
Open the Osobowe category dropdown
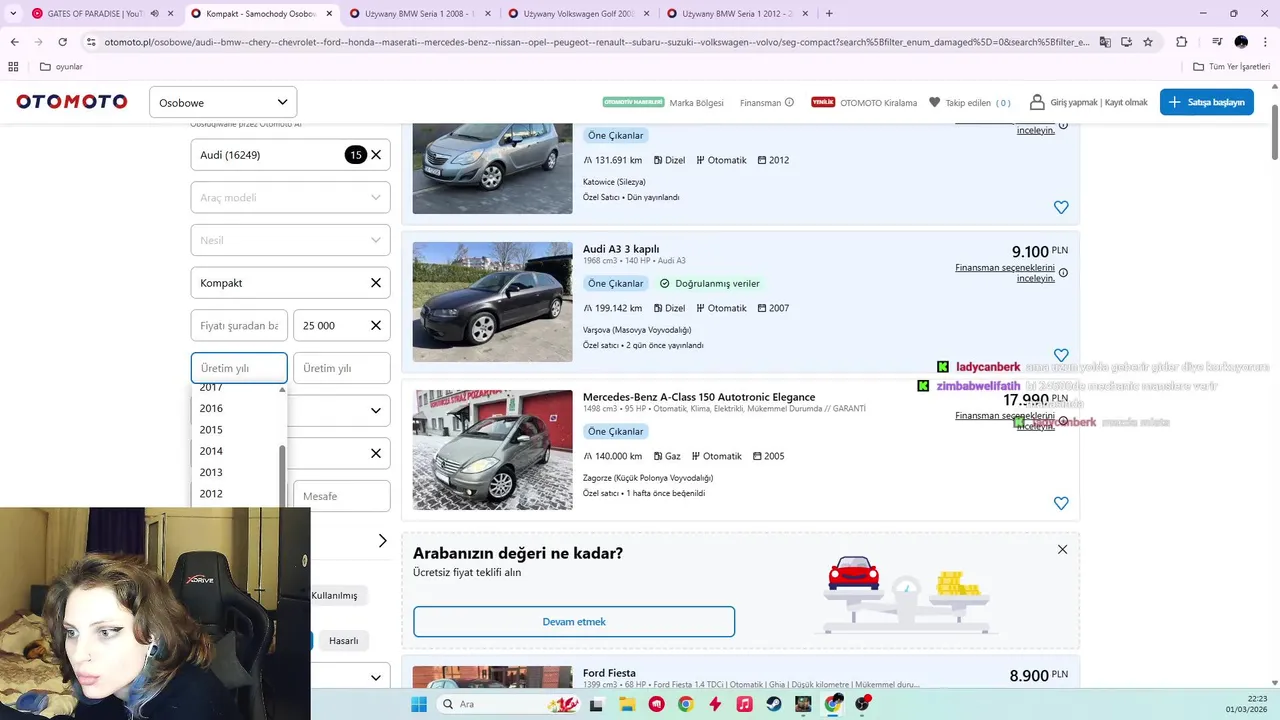pyautogui.click(x=223, y=102)
